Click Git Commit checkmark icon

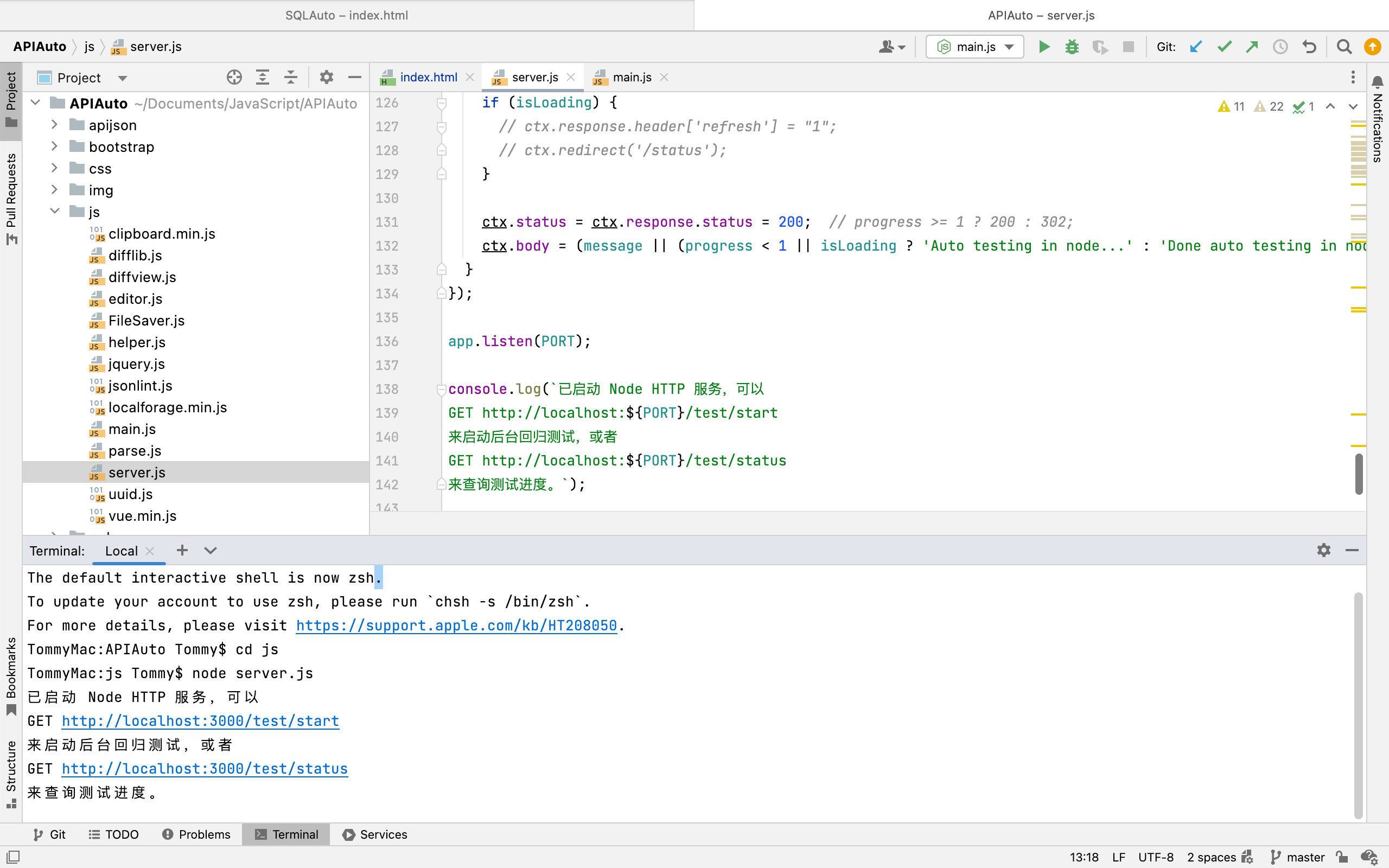[x=1224, y=47]
